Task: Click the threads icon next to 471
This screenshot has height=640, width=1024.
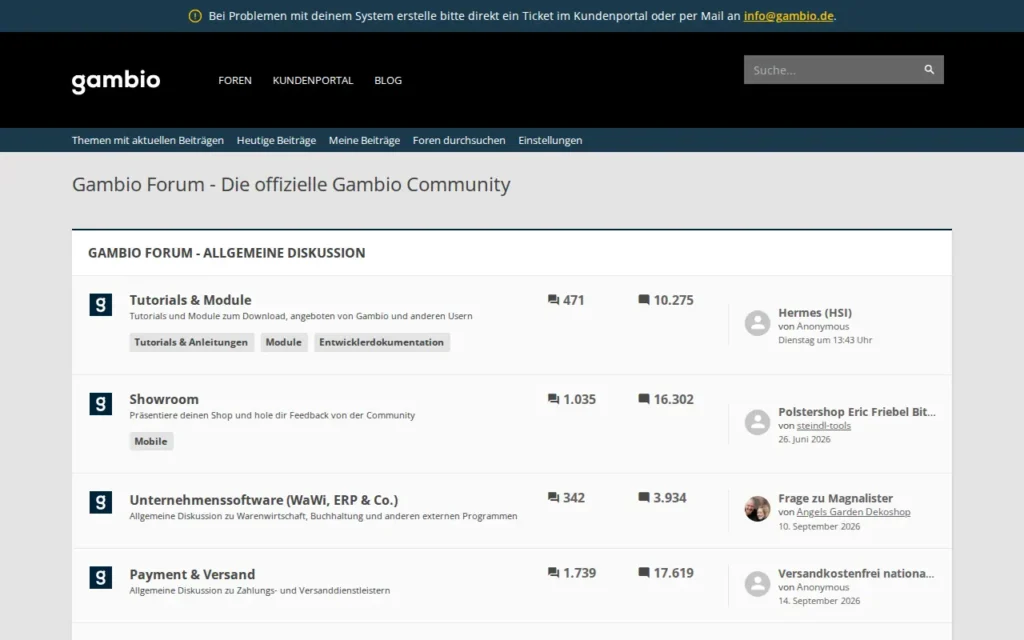Action: [553, 300]
